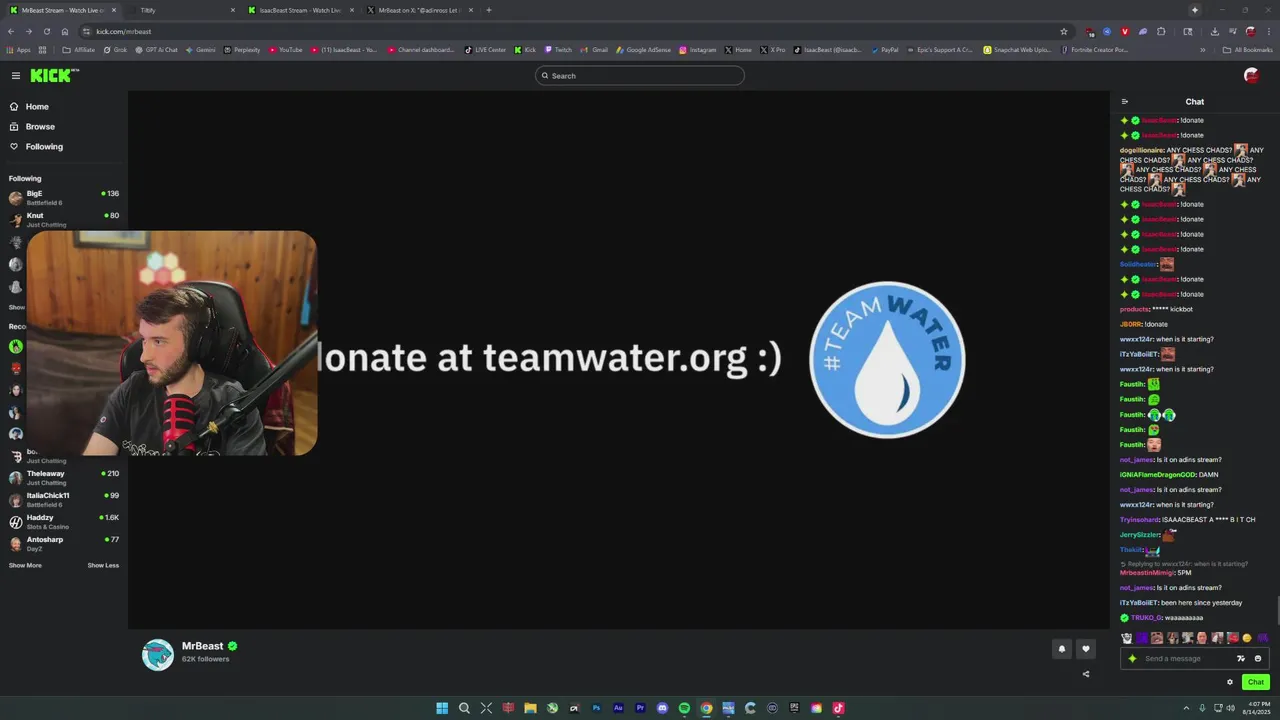1280x720 pixels.
Task: Go to browser home page
Action: point(64,31)
